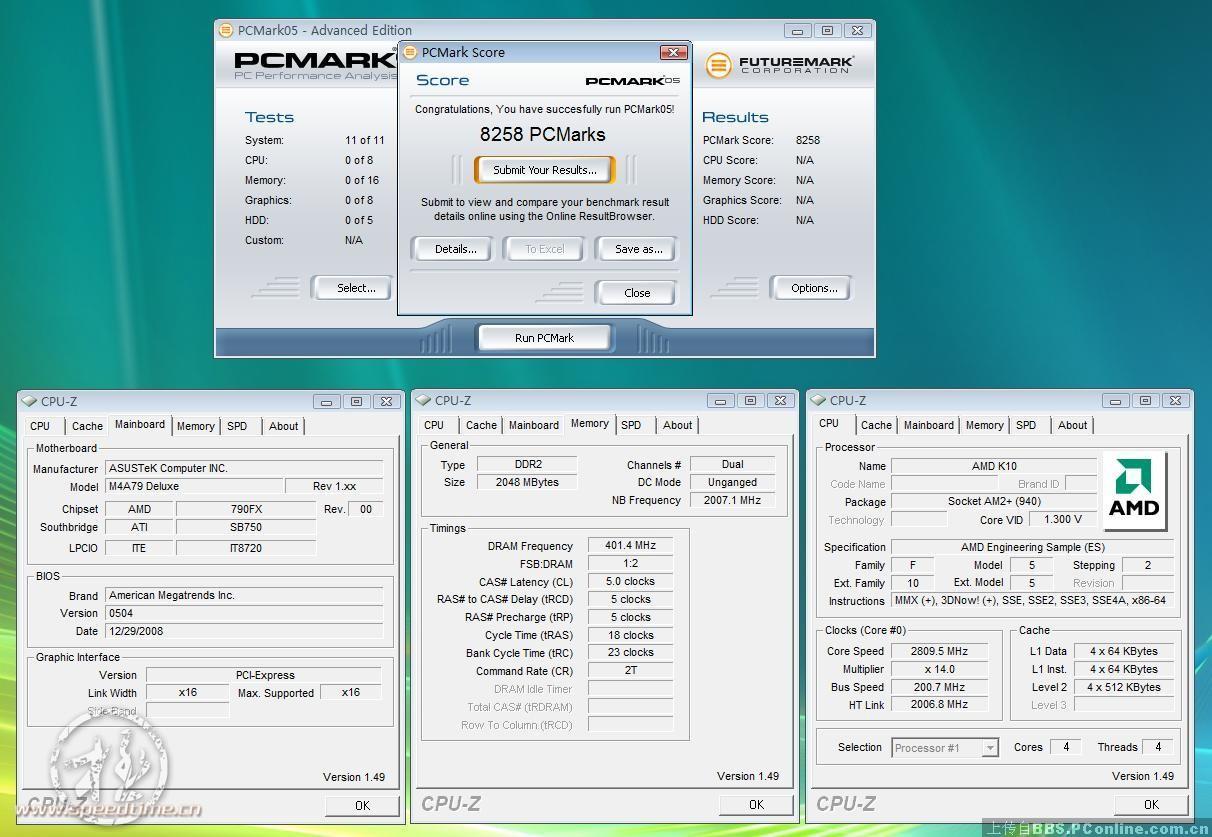The width and height of the screenshot is (1212, 837).
Task: Click Save as... in score dialog
Action: pos(638,249)
